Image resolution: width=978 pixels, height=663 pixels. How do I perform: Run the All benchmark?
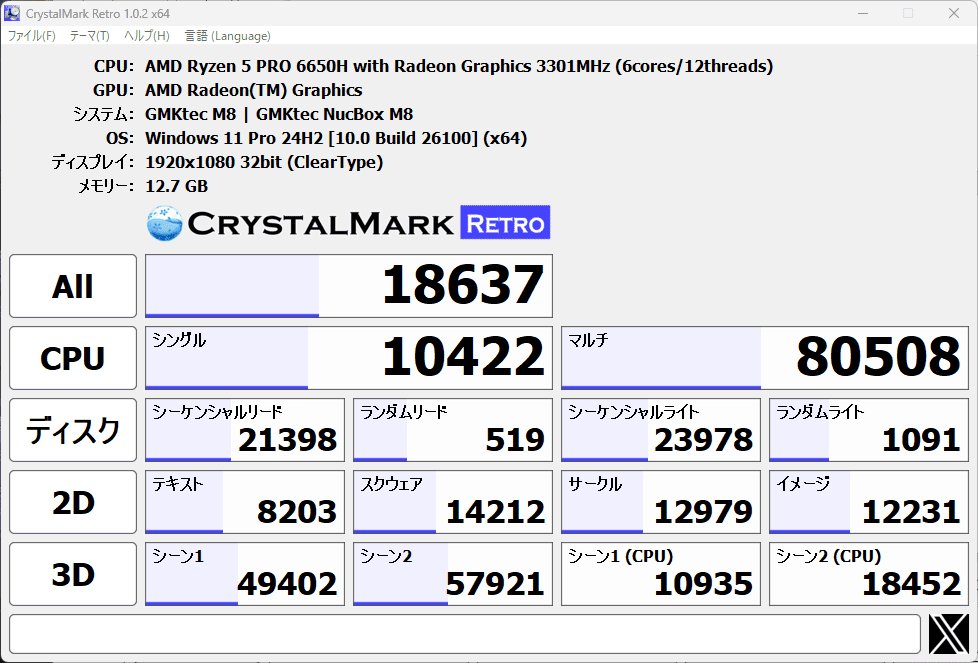pos(73,286)
